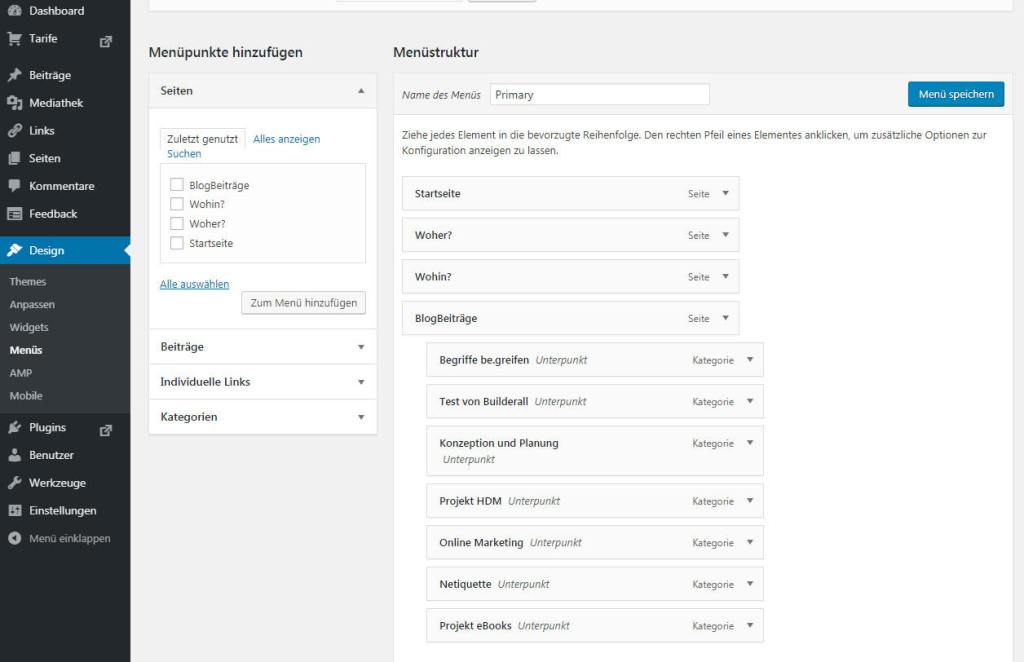1024x662 pixels.
Task: Tick the Wohin? checkbox
Action: [x=177, y=204]
